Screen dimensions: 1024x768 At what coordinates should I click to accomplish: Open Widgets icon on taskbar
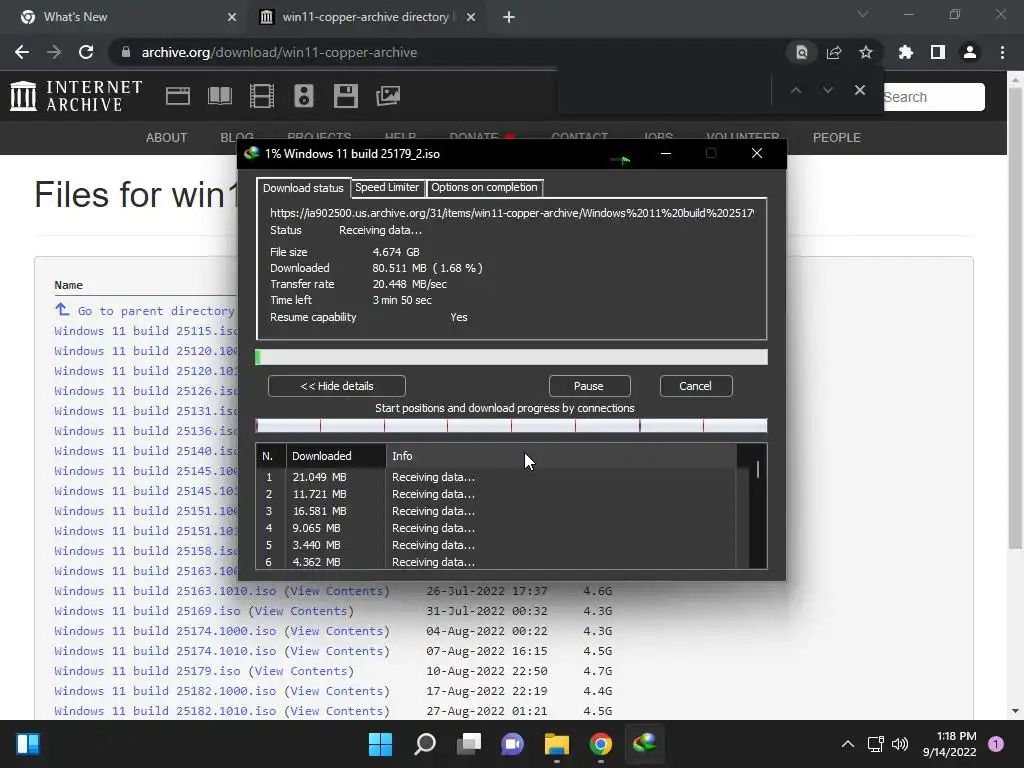[x=28, y=744]
